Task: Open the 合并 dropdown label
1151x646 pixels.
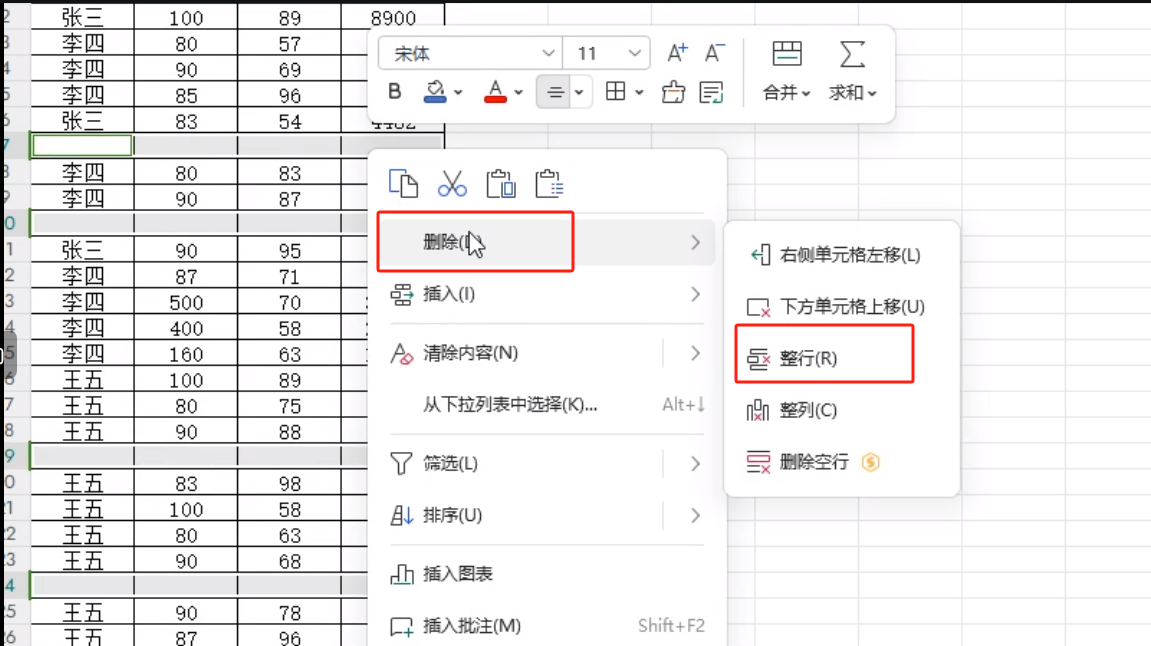Action: 786,92
